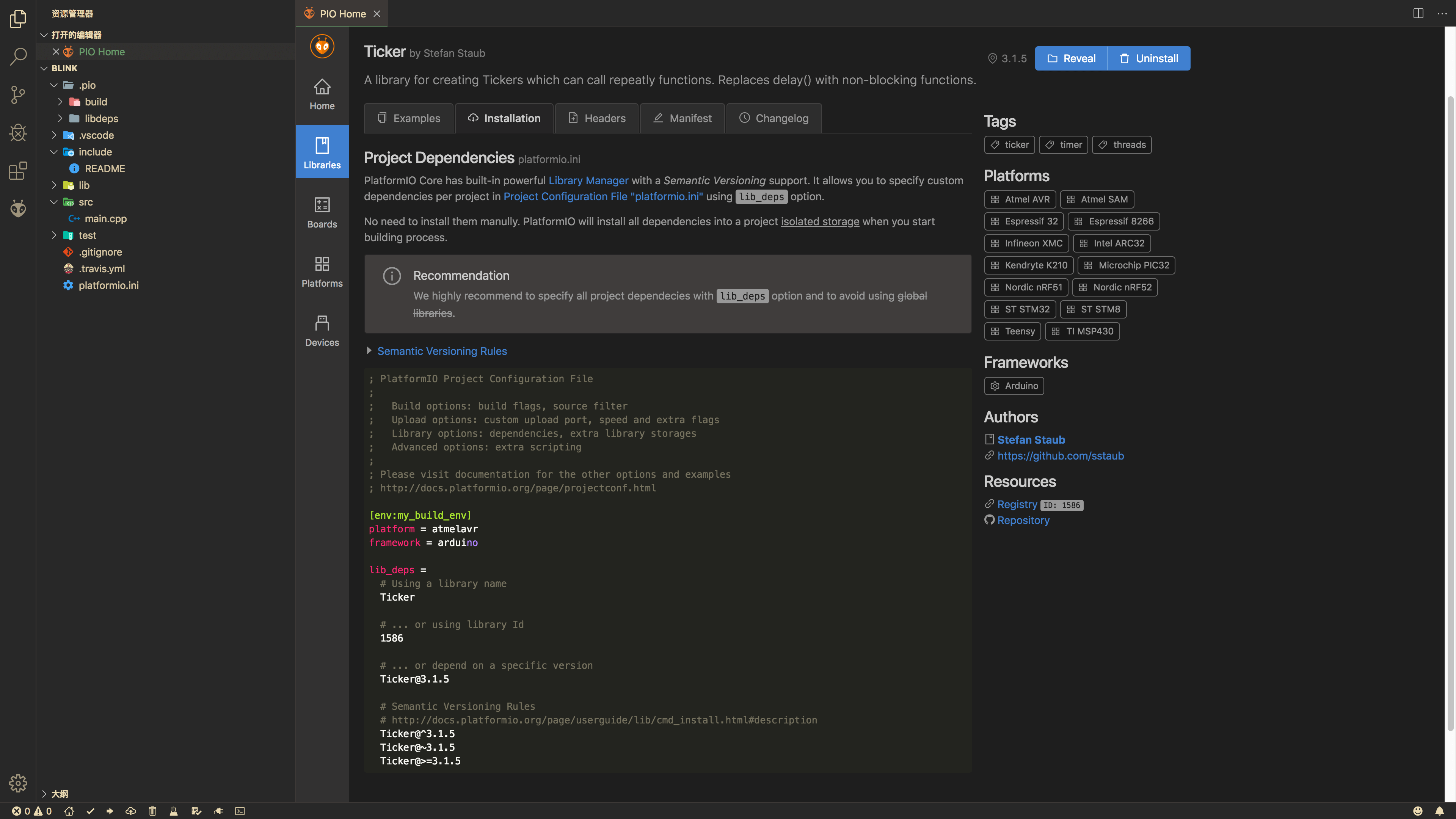Run unit tests with the beaker icon
The width and height of the screenshot is (1456, 819).
point(174,811)
